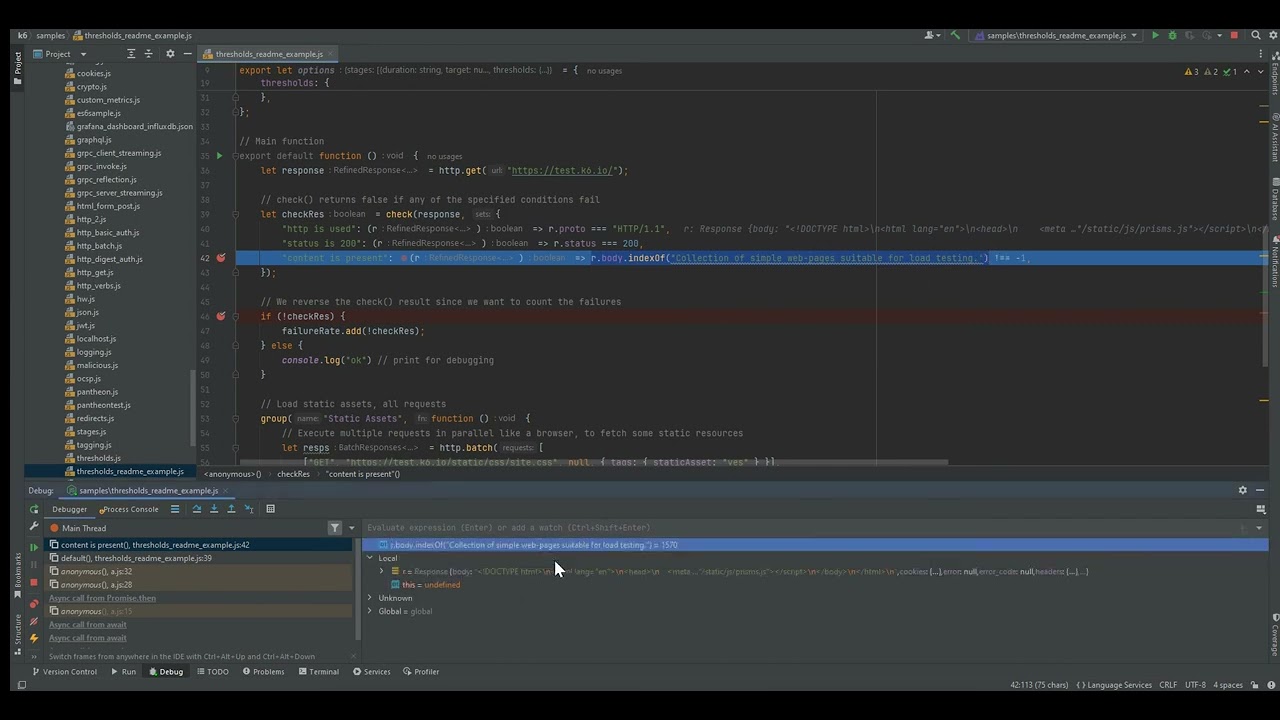Click Step Out in debugger toolbar
Viewport: 1280px width, 720px height.
point(231,509)
